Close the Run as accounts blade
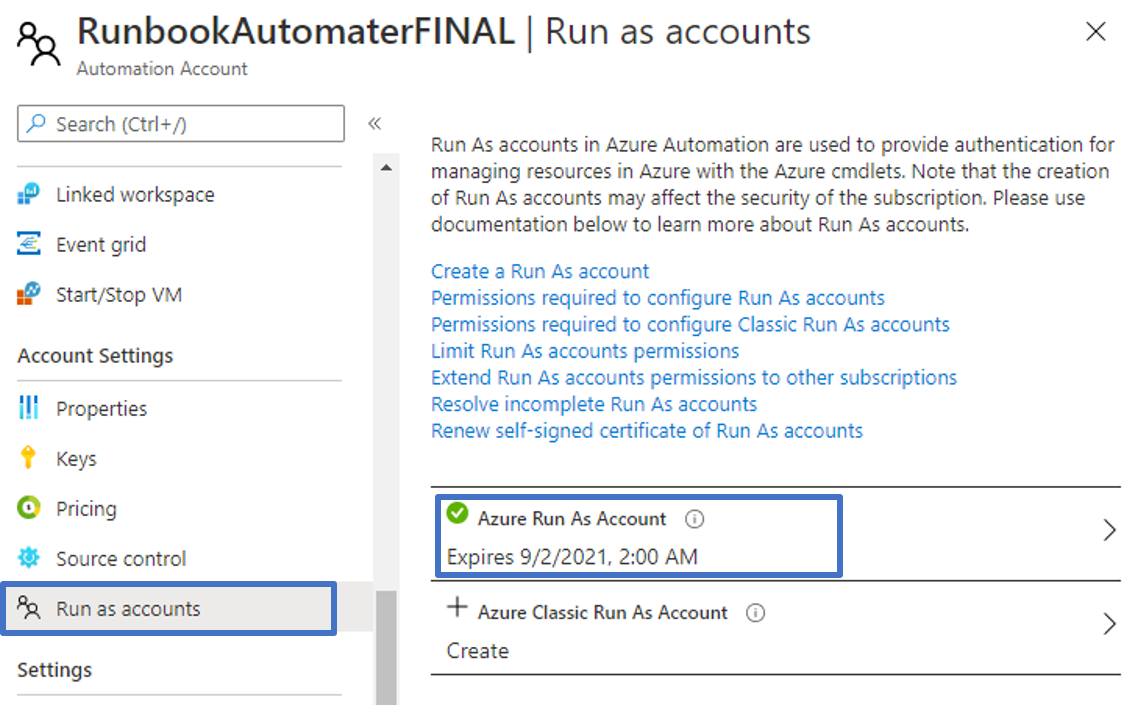Screen dimensions: 1135x705 [x=1096, y=31]
